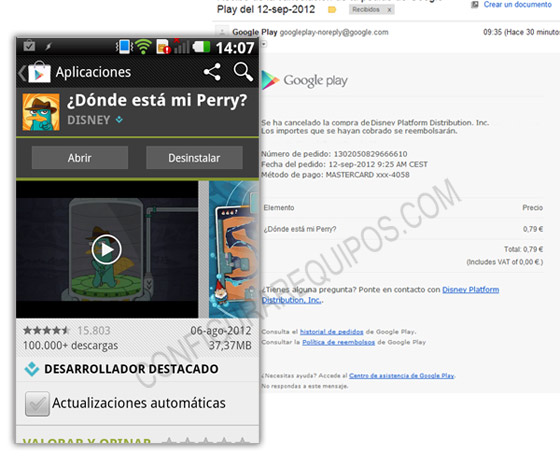Open the Política de reembolsos link
Screen dimensions: 560x467
[x=339, y=342]
